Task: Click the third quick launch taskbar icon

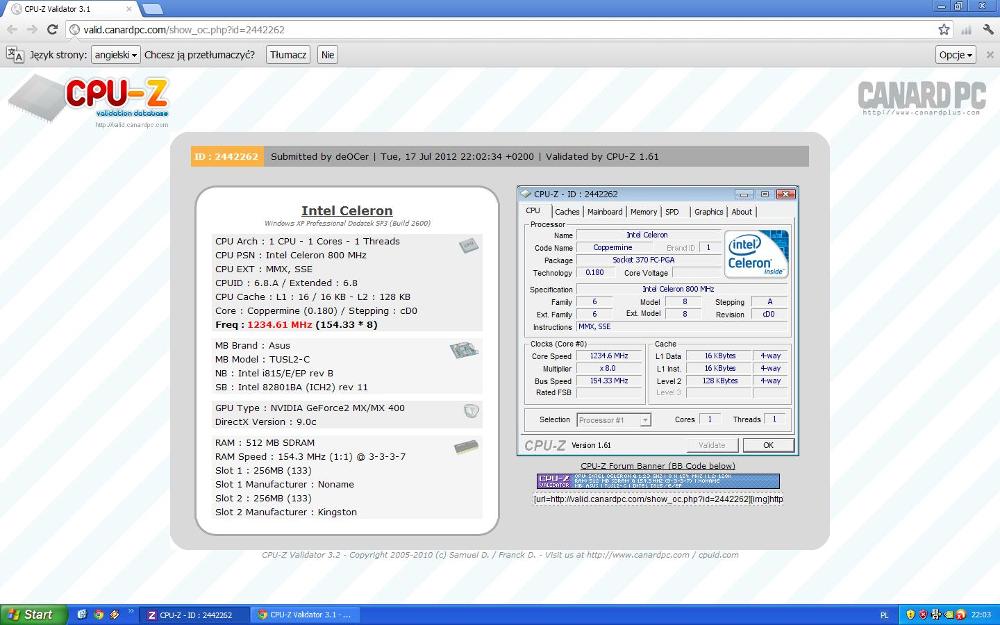Action: [x=115, y=615]
